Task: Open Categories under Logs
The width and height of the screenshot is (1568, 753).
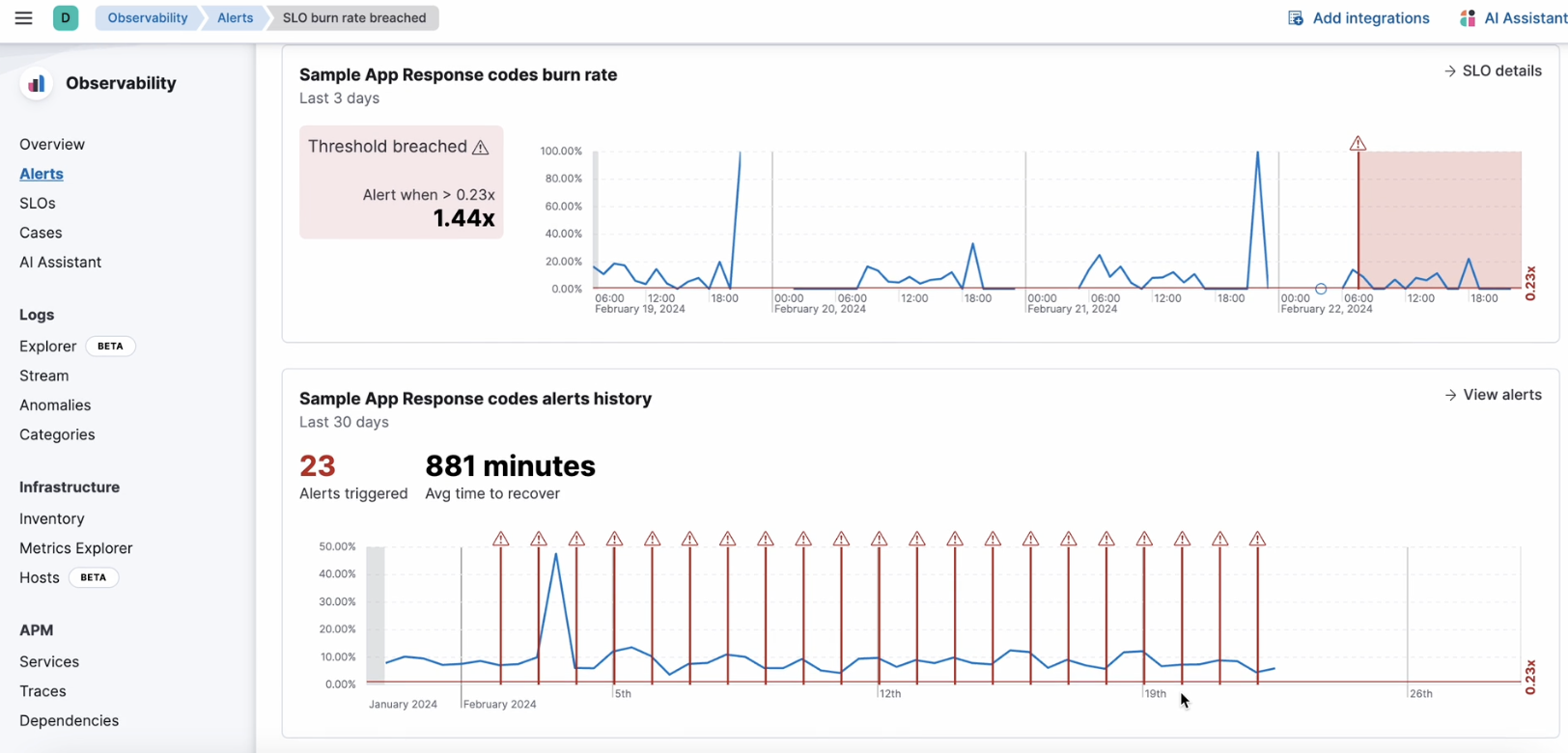Action: (57, 435)
